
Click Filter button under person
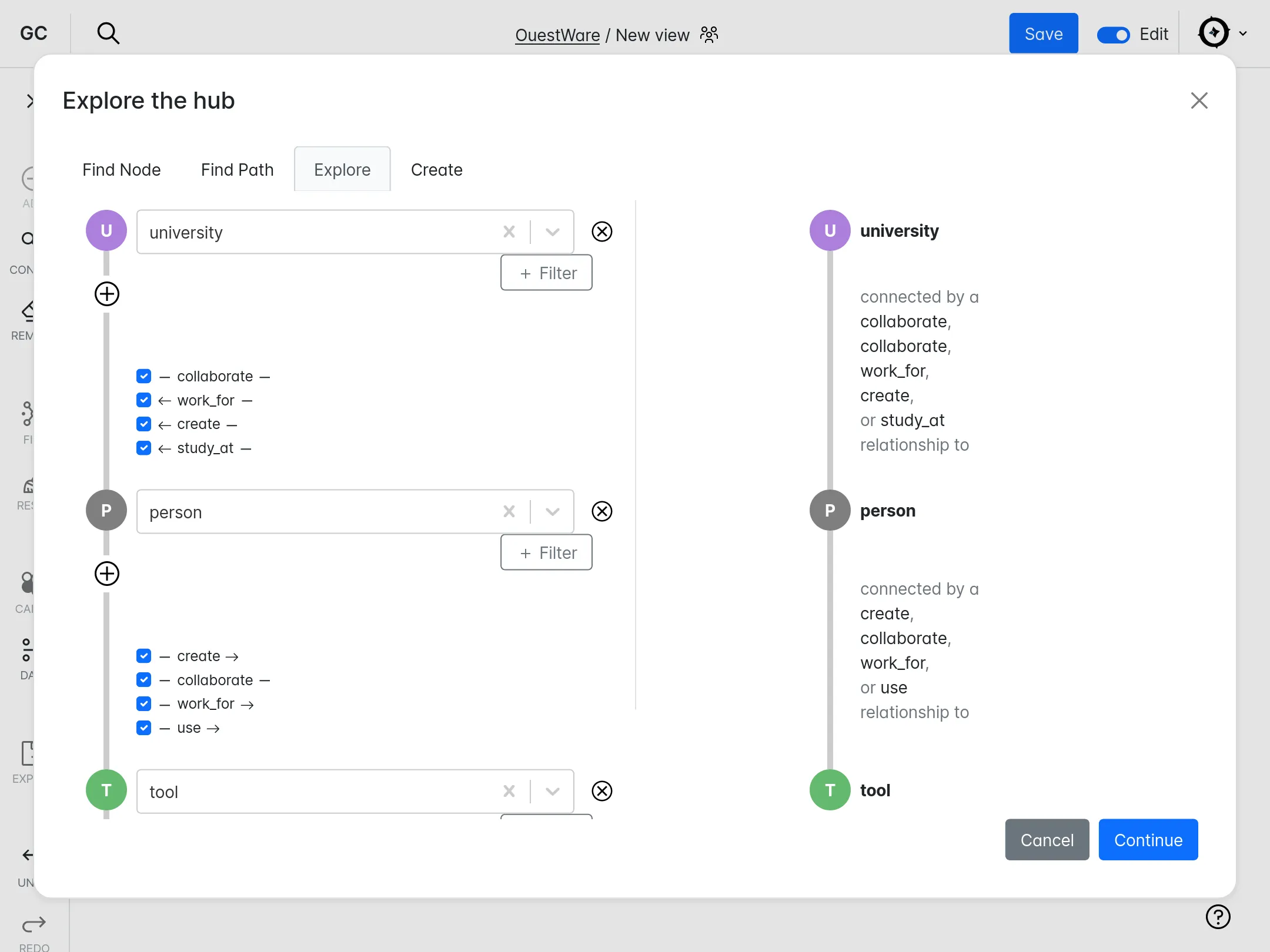click(546, 553)
